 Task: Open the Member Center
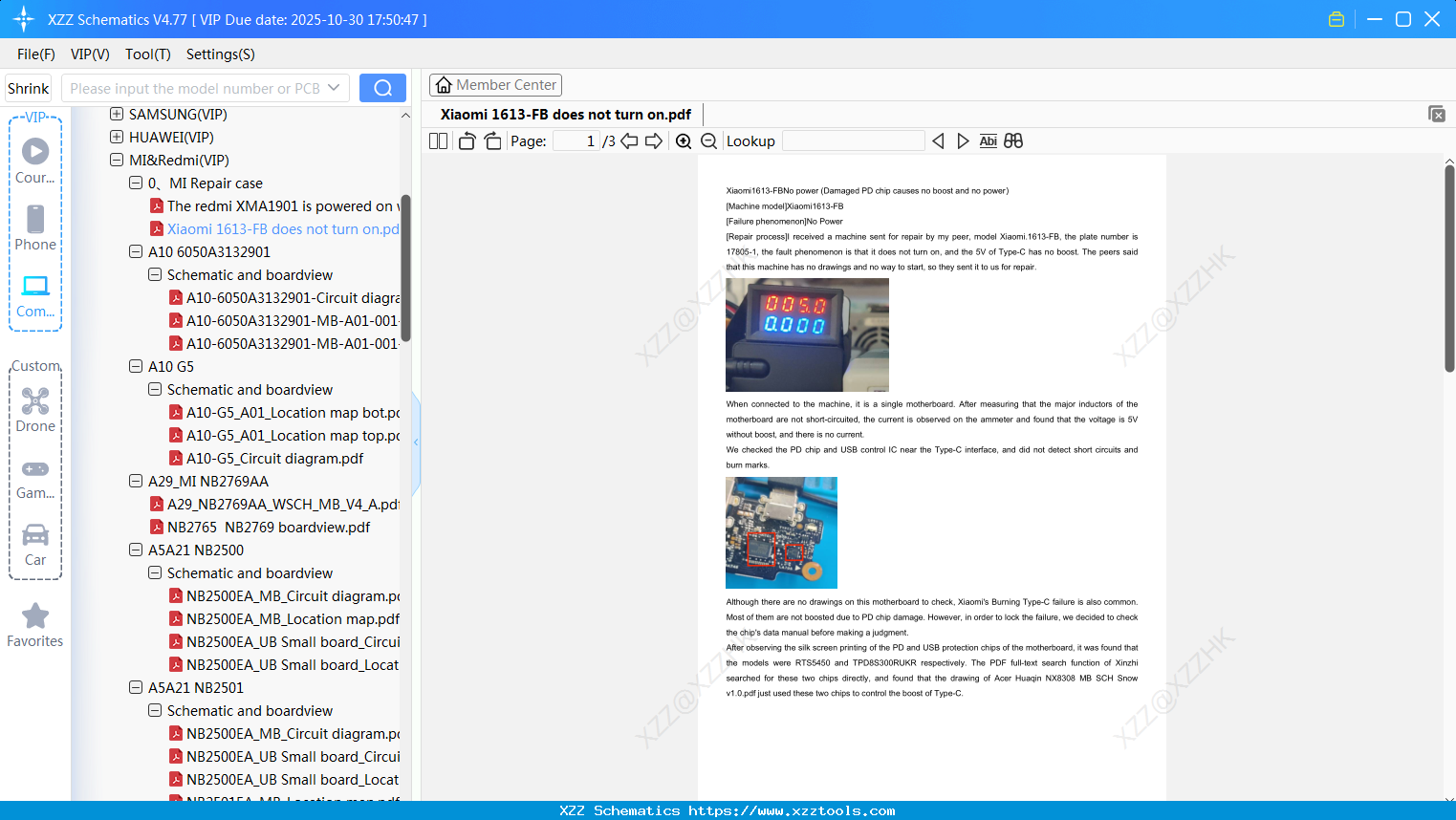tap(495, 85)
